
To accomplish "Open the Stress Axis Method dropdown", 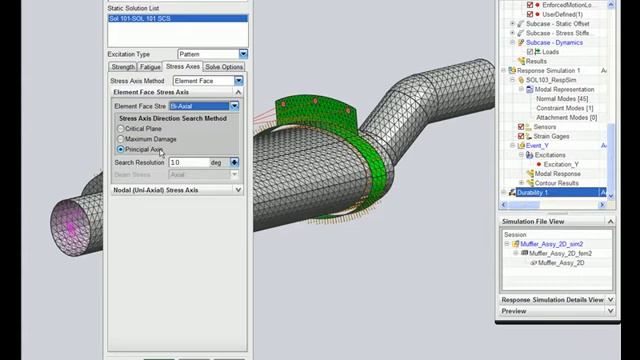I will click(239, 81).
